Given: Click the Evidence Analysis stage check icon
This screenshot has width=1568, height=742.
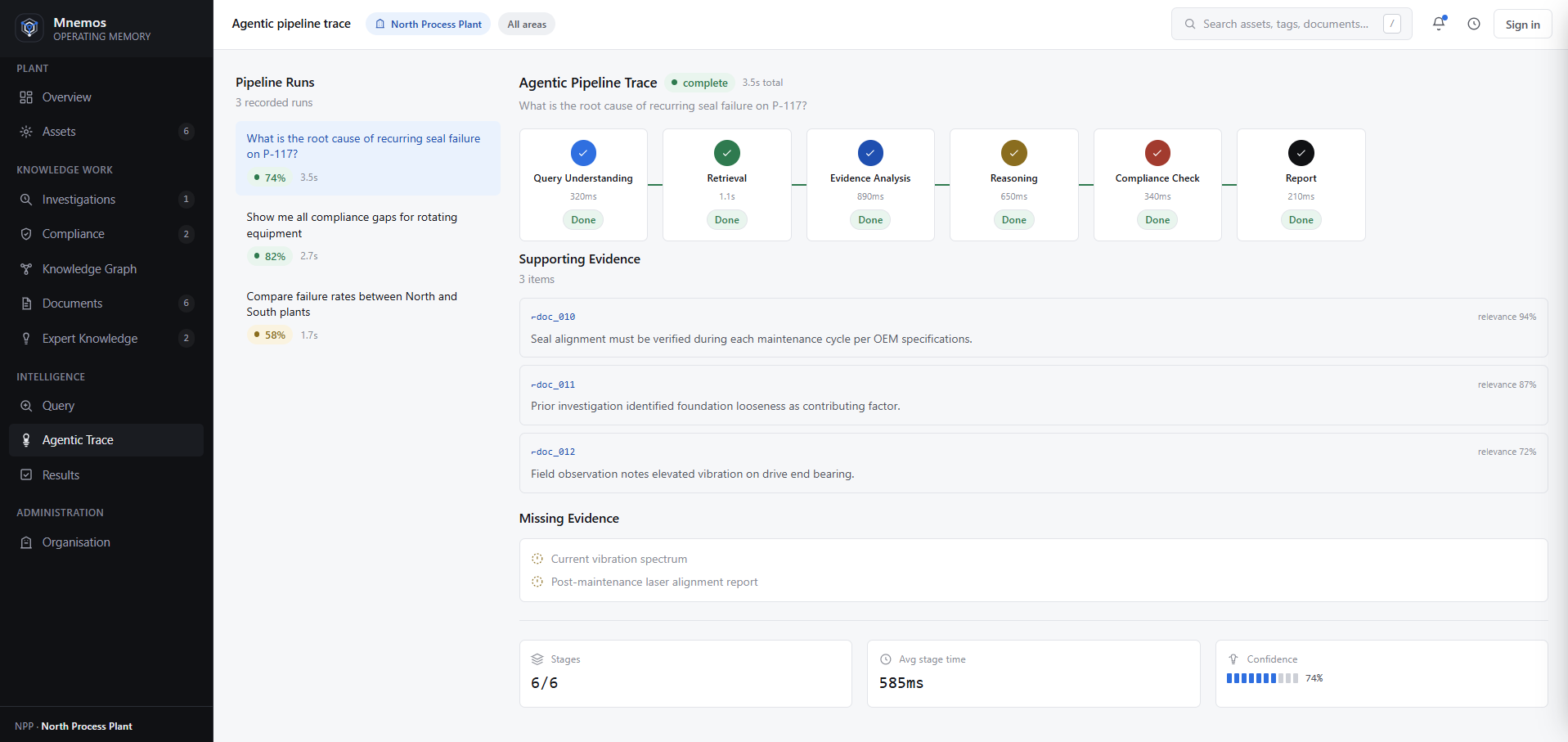Looking at the screenshot, I should click(x=870, y=153).
